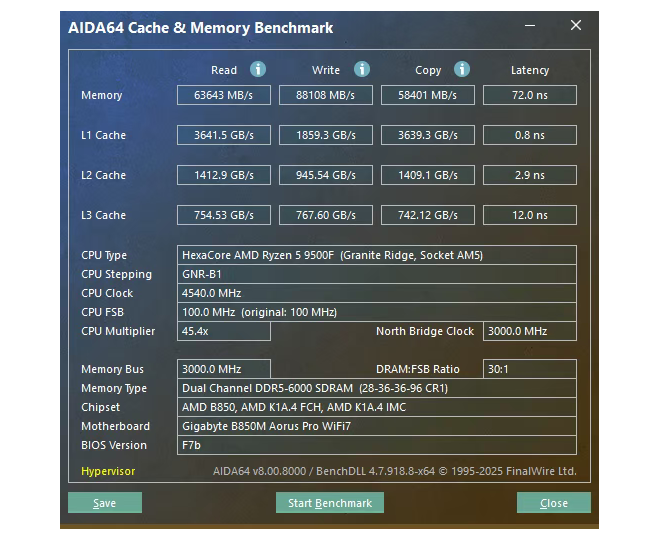Start the benchmark run
Image resolution: width=650 pixels, height=544 pixels.
click(x=330, y=503)
